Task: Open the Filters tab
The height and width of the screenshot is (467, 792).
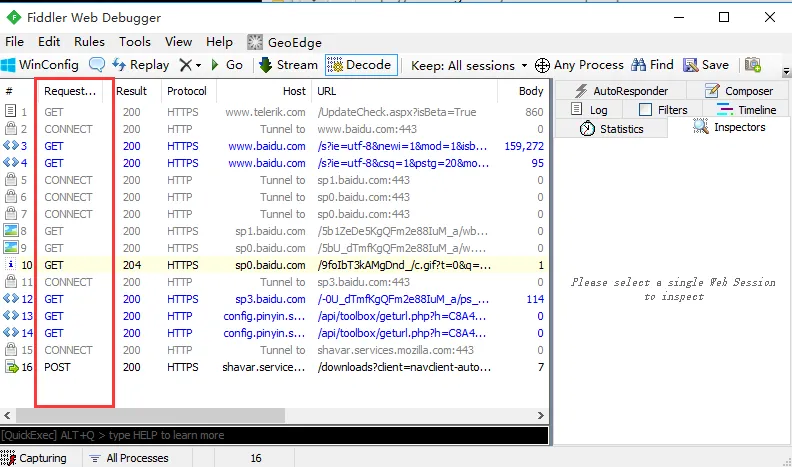Action: (663, 110)
